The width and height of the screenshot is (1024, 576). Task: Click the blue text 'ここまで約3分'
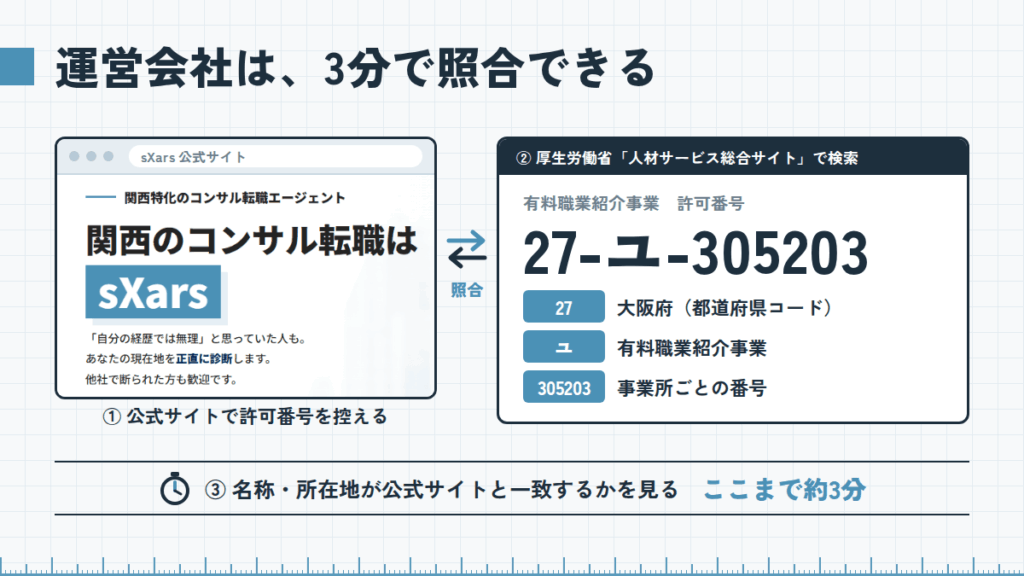pyautogui.click(x=784, y=489)
